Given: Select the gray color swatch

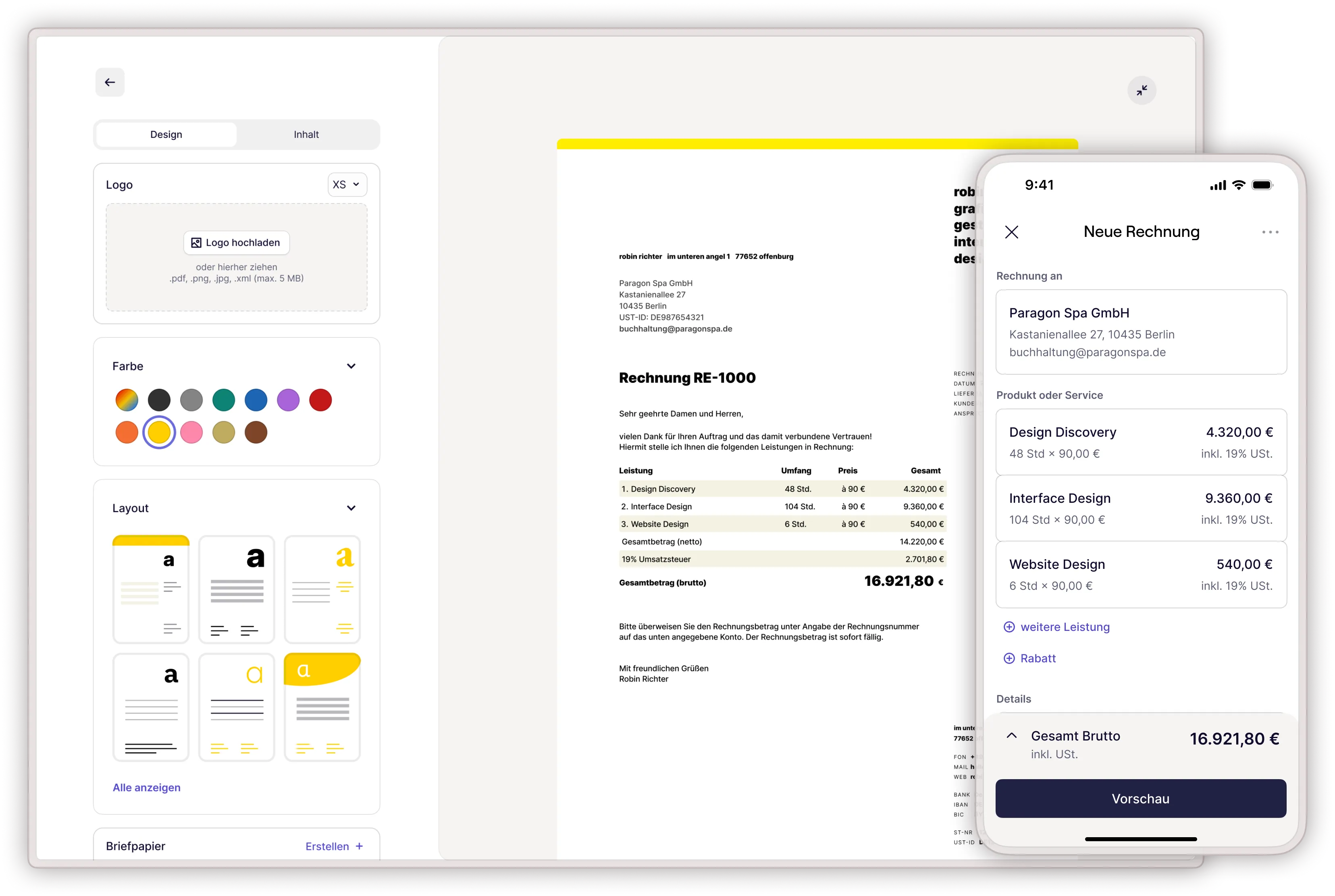Looking at the screenshot, I should (x=191, y=400).
